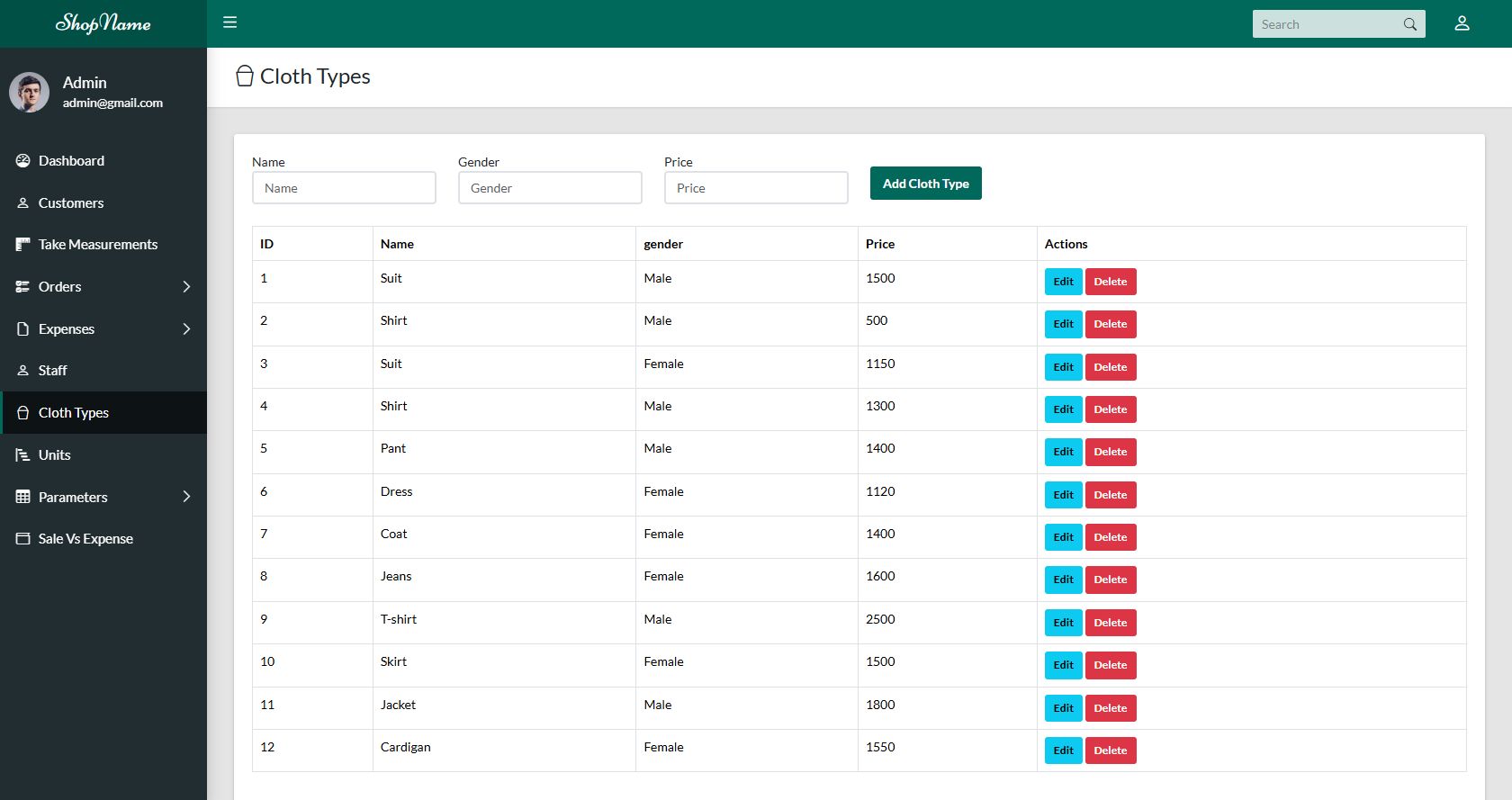Expand the Orders submenu chevron
The width and height of the screenshot is (1512, 800).
click(186, 287)
